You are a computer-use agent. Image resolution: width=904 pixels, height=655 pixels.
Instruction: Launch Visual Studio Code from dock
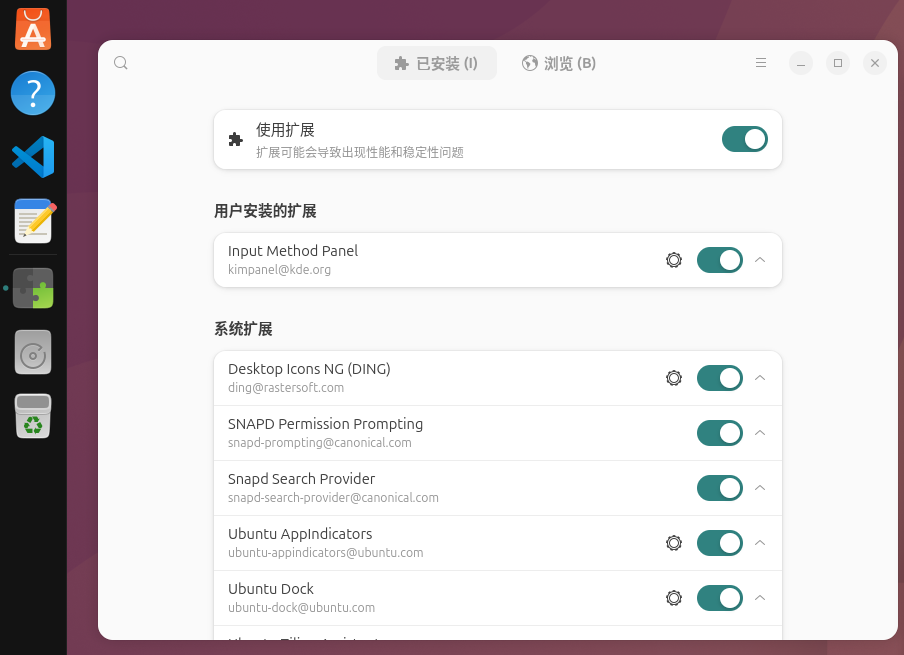[x=33, y=157]
